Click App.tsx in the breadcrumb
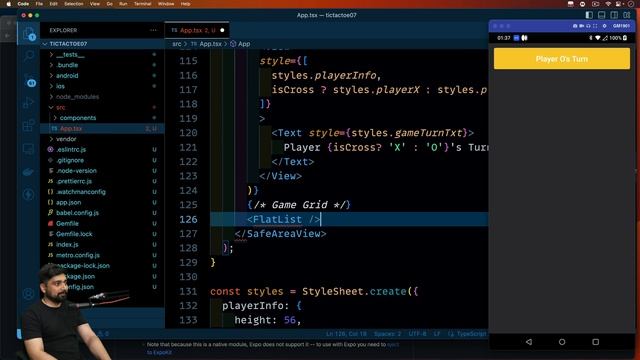Image resolution: width=640 pixels, height=360 pixels. [210, 44]
